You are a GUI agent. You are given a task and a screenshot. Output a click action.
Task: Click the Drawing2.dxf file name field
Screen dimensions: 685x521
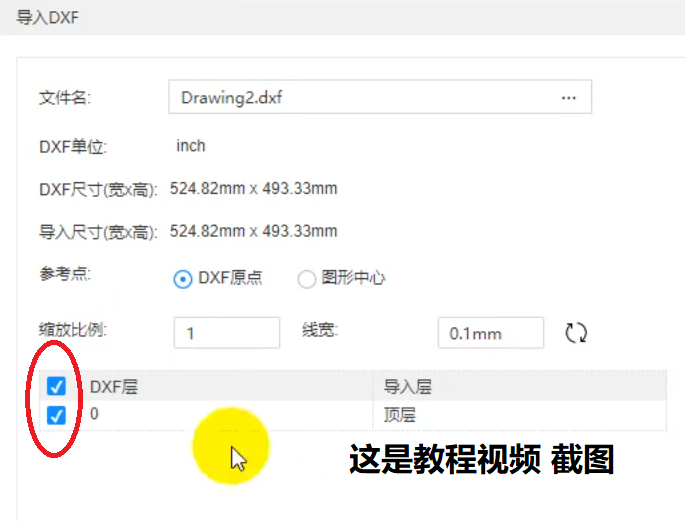click(360, 98)
